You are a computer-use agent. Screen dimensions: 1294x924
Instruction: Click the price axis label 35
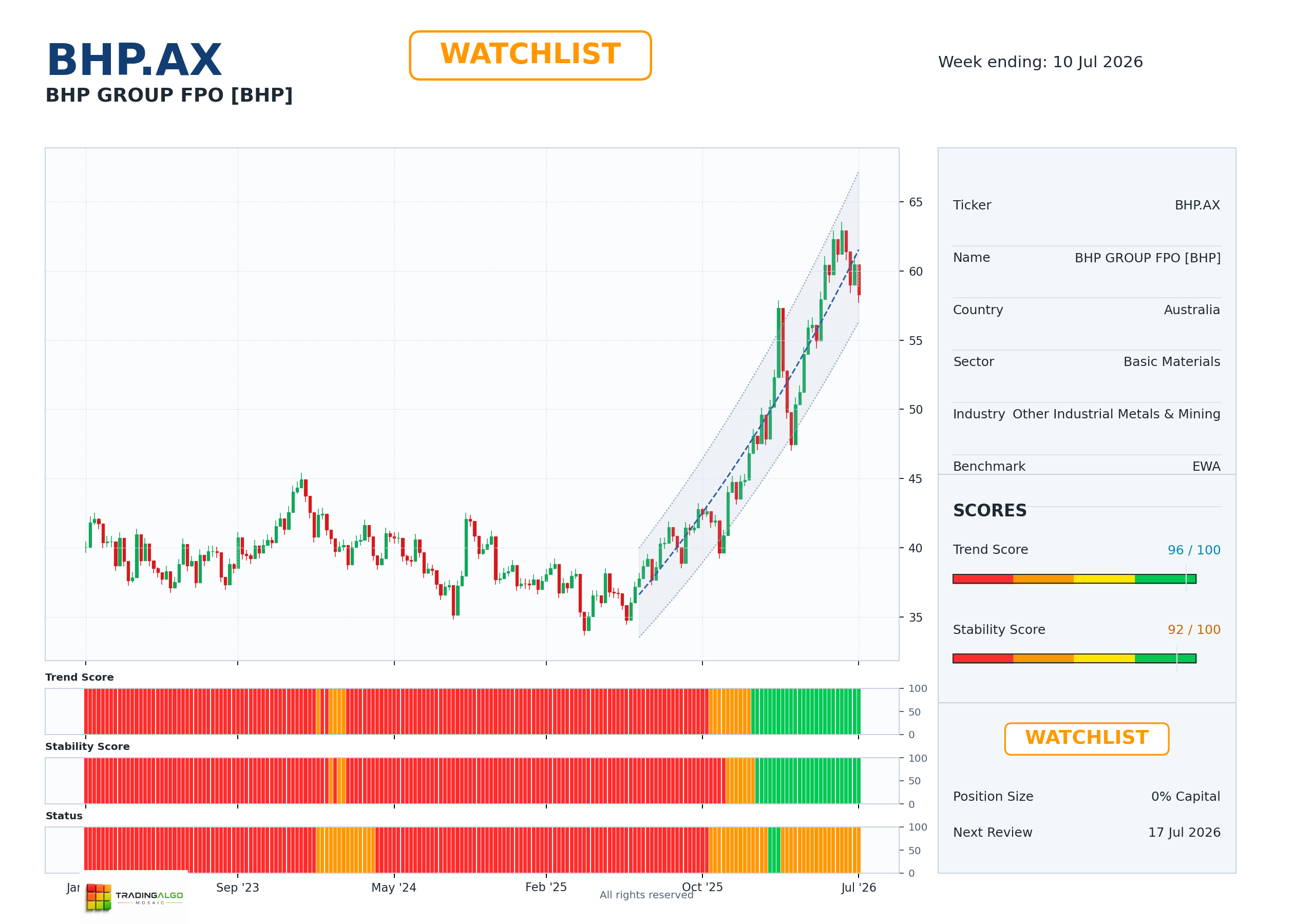coord(915,618)
